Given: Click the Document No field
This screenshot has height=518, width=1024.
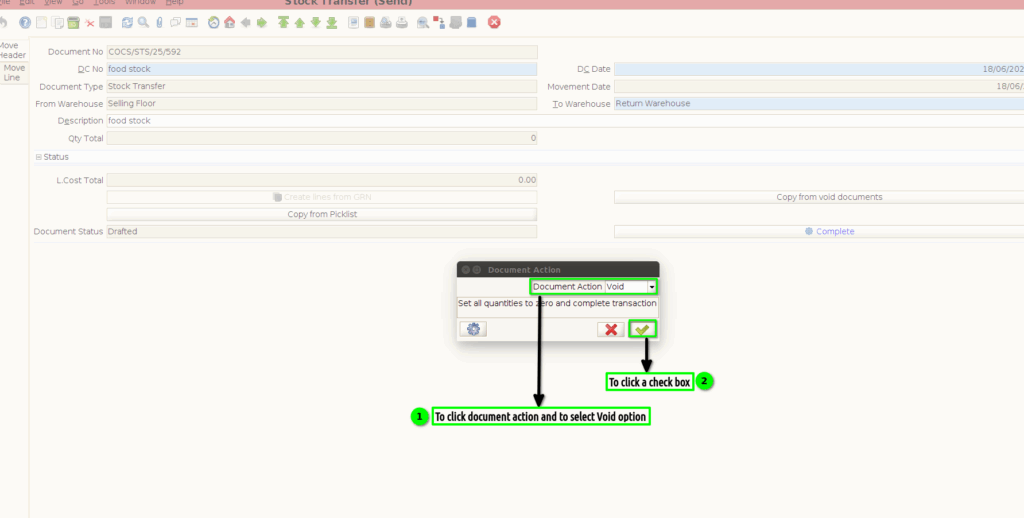Looking at the screenshot, I should tap(322, 52).
